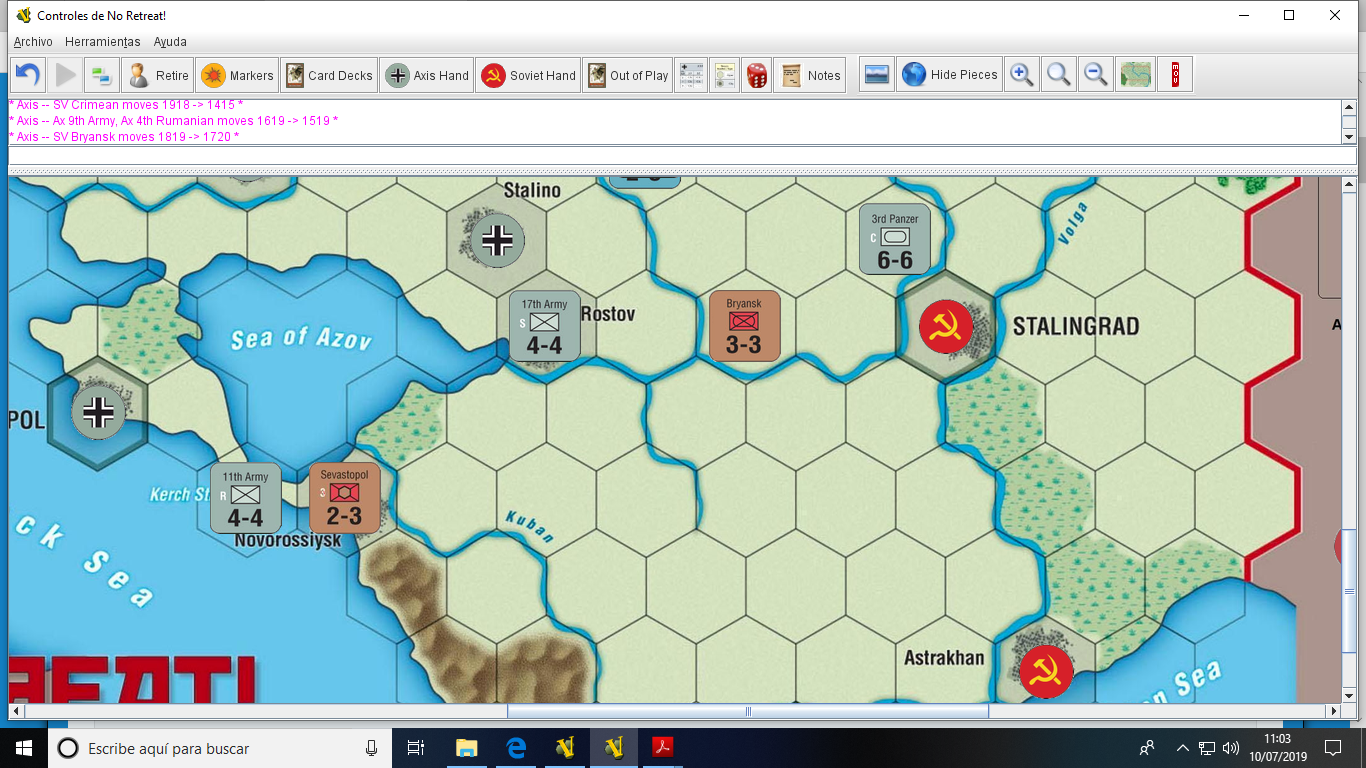
Task: Open the Notes window
Action: (x=810, y=75)
